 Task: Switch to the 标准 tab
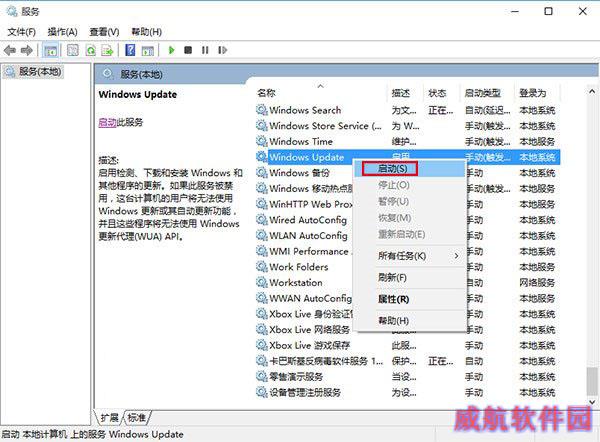click(137, 418)
